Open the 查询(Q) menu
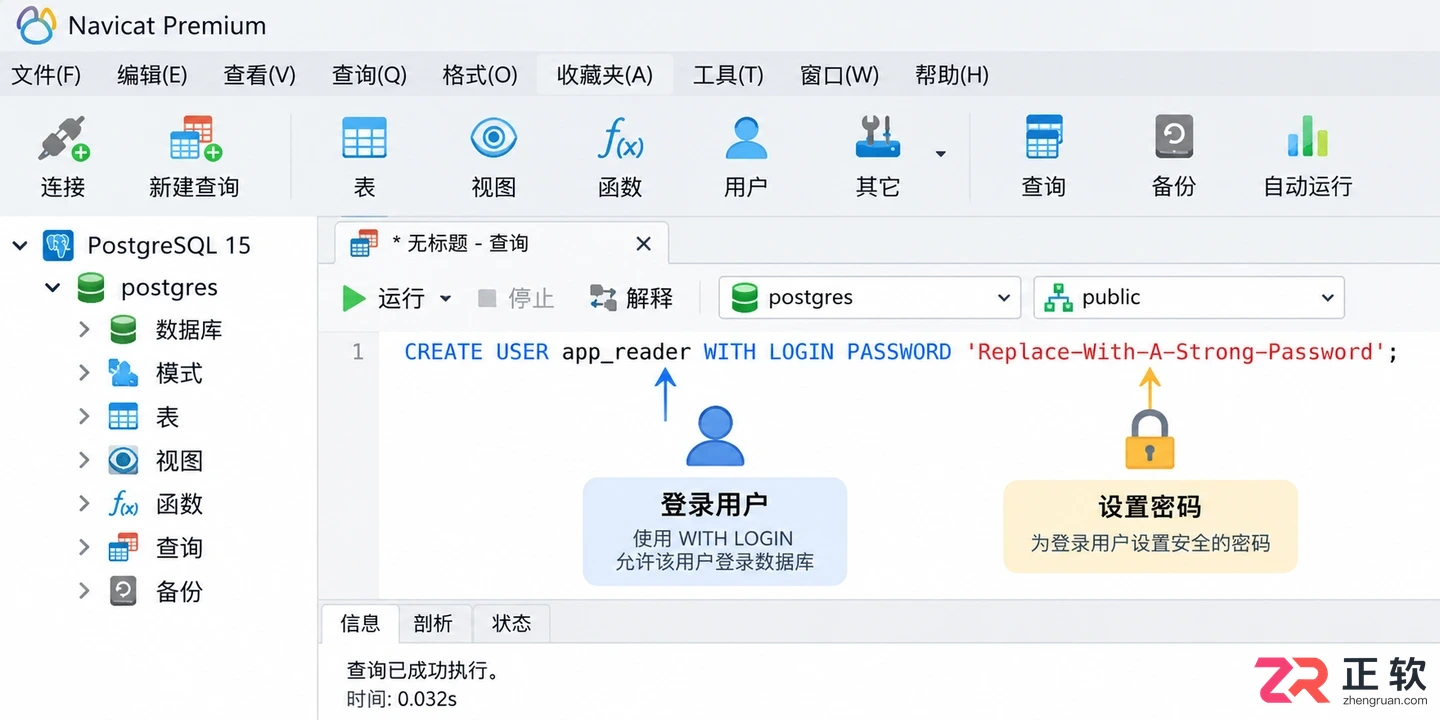Screen dimensions: 1440x720 coord(369,75)
